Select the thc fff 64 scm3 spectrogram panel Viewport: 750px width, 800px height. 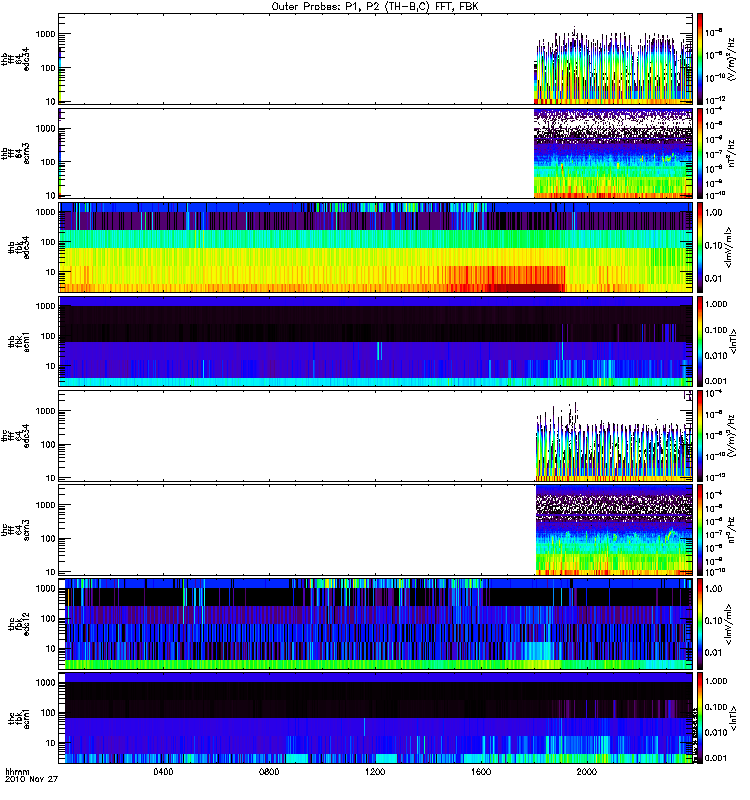coord(376,530)
